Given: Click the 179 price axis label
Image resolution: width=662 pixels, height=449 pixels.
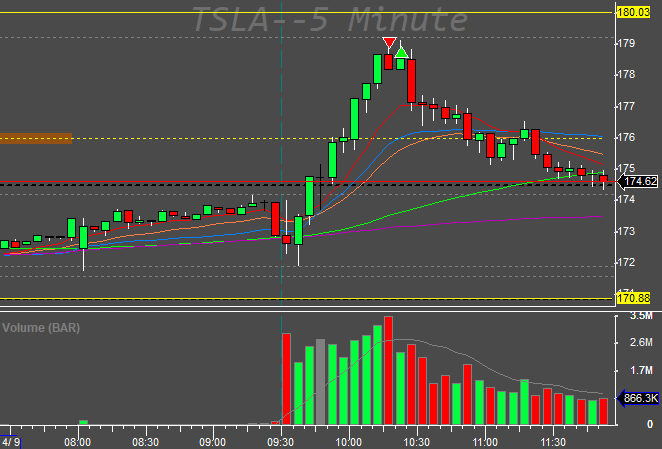Looking at the screenshot, I should pos(626,43).
